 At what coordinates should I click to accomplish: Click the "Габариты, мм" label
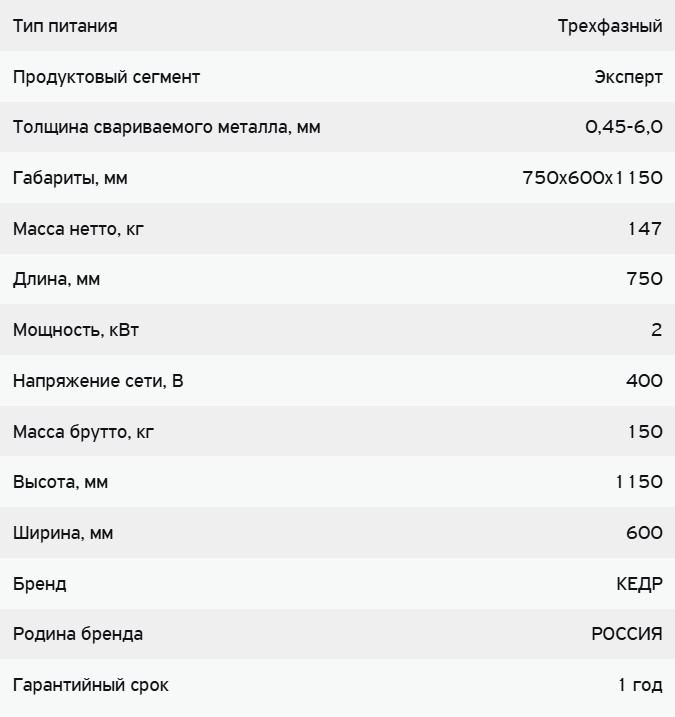tap(70, 178)
